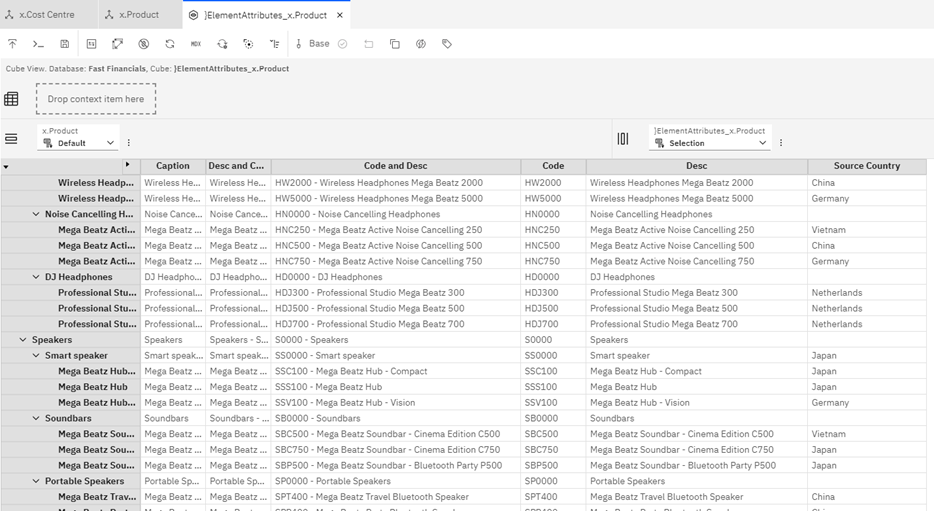This screenshot has height=511, width=934.
Task: Click the striped-circle icon next to copy
Action: 421,43
